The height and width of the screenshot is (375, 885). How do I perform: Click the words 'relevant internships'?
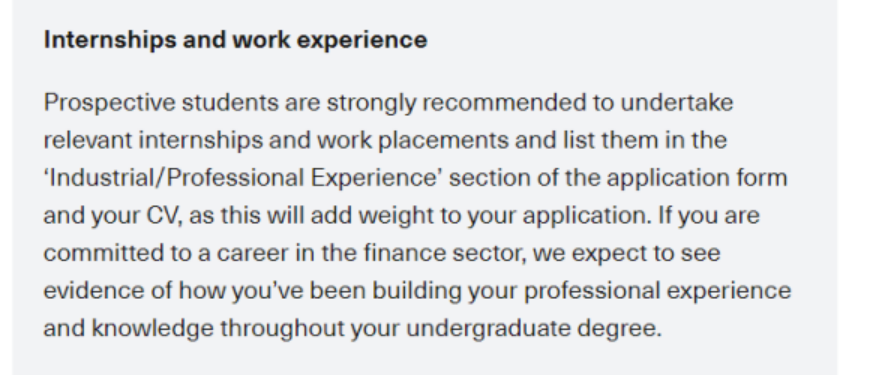153,141
